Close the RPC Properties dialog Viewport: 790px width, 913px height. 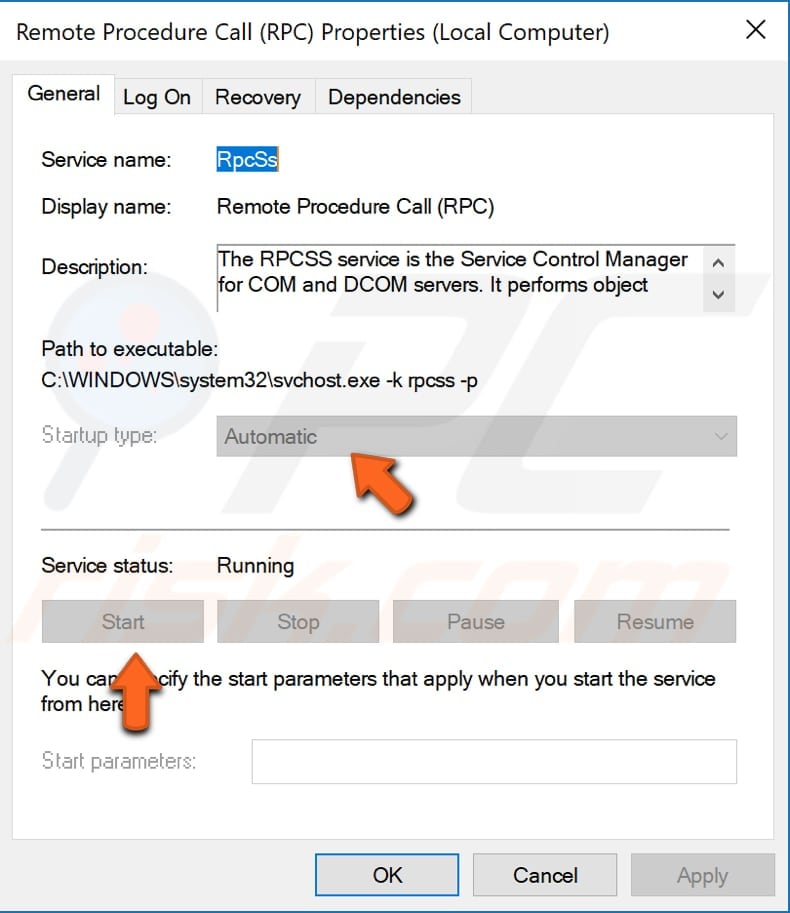755,30
